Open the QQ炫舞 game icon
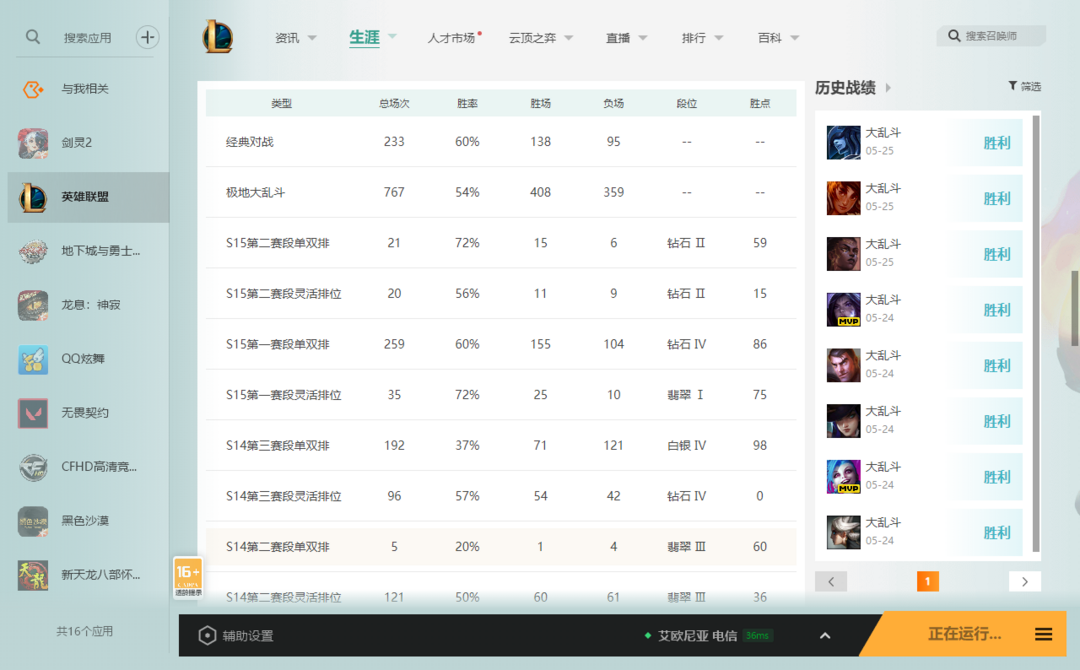The height and width of the screenshot is (670, 1080). click(33, 359)
